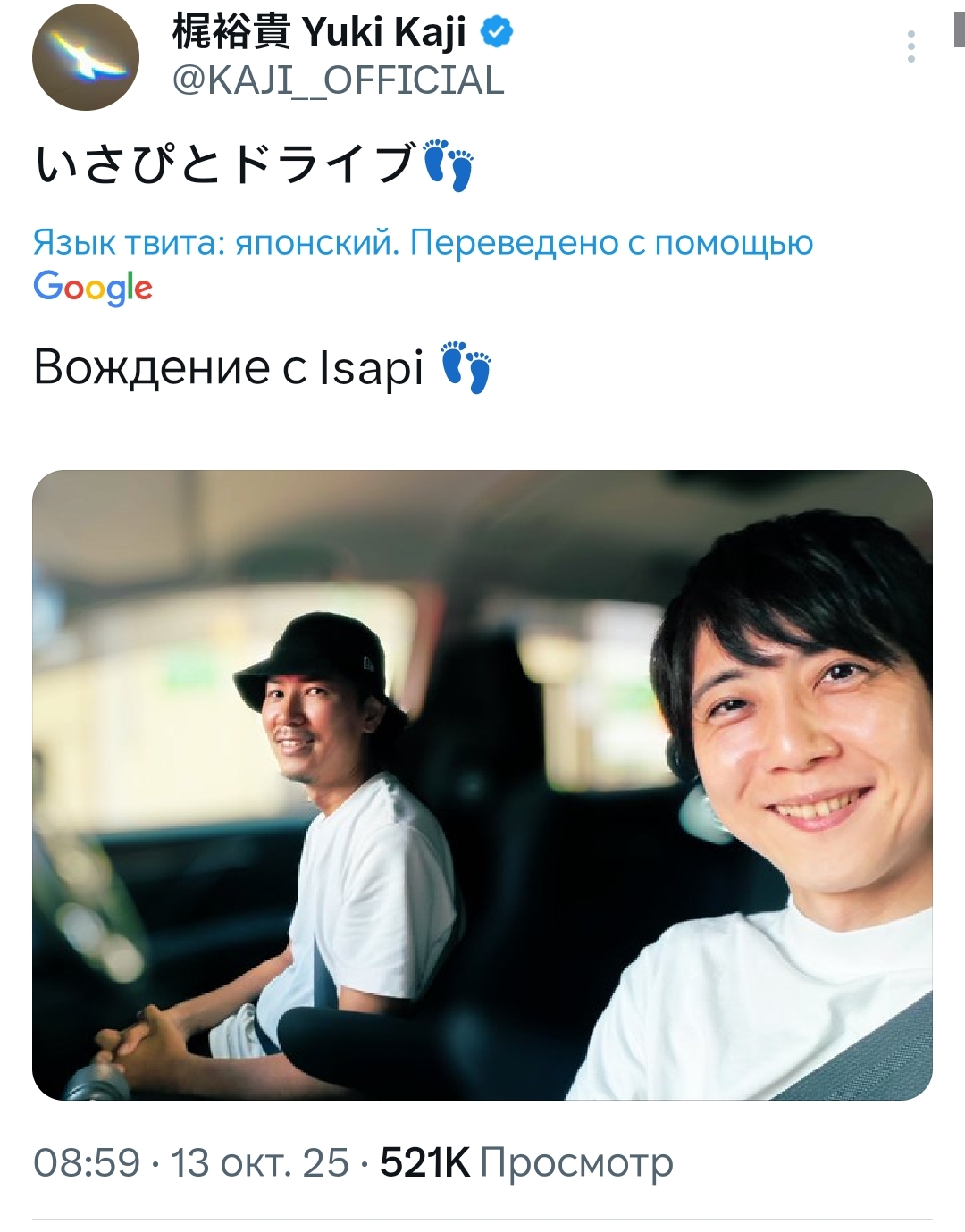
Task: Tap the 521K view count
Action: [x=424, y=1163]
